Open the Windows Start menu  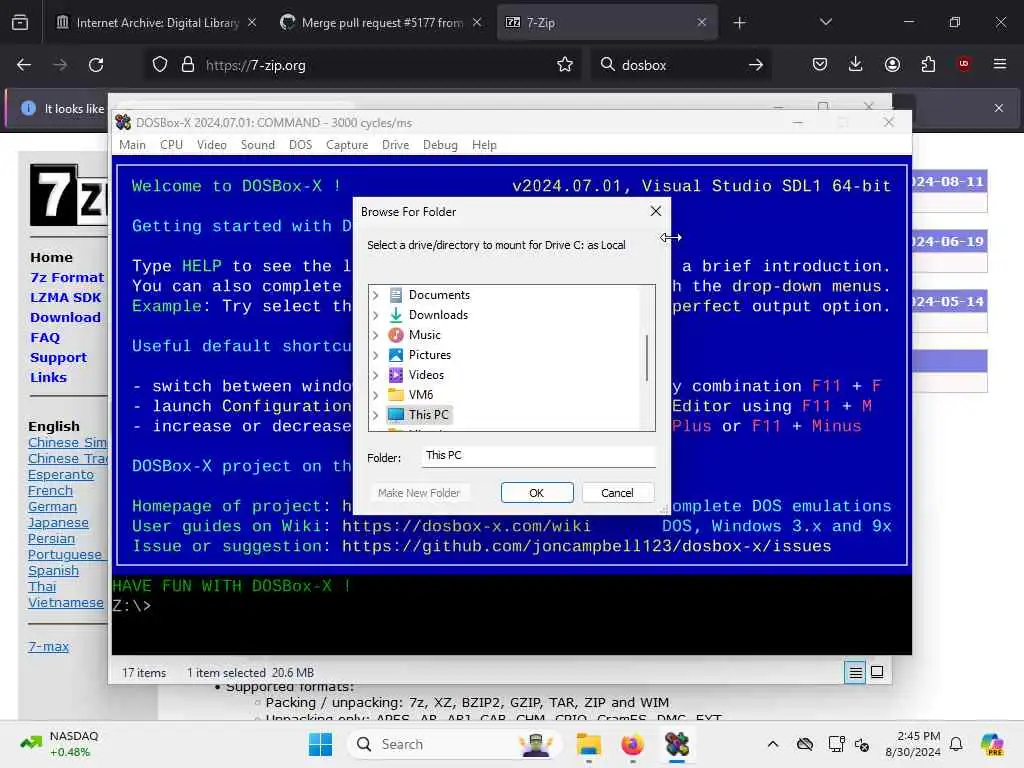[320, 744]
